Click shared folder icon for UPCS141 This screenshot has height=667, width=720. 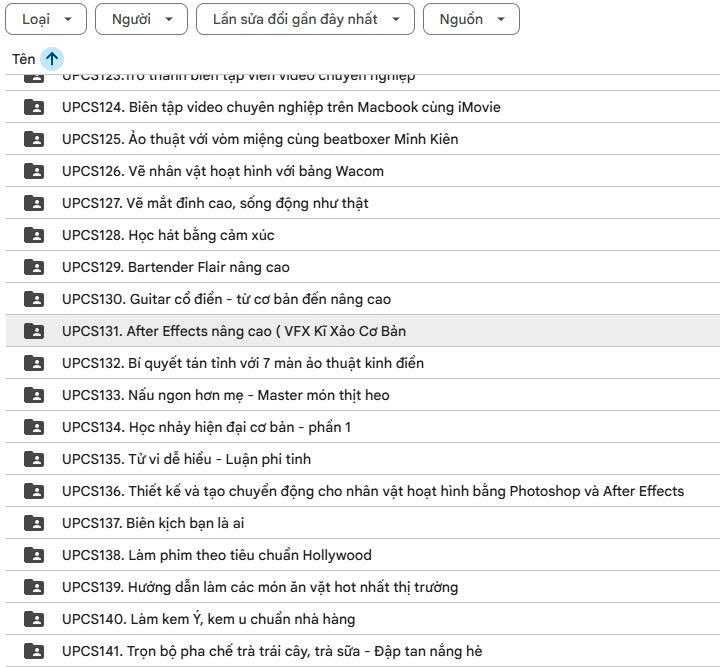(34, 651)
